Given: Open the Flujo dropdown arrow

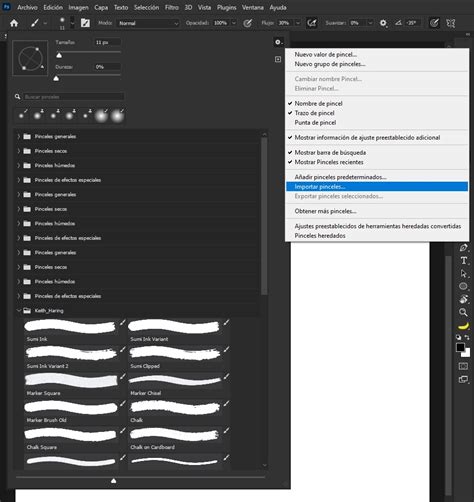Looking at the screenshot, I should click(x=298, y=23).
